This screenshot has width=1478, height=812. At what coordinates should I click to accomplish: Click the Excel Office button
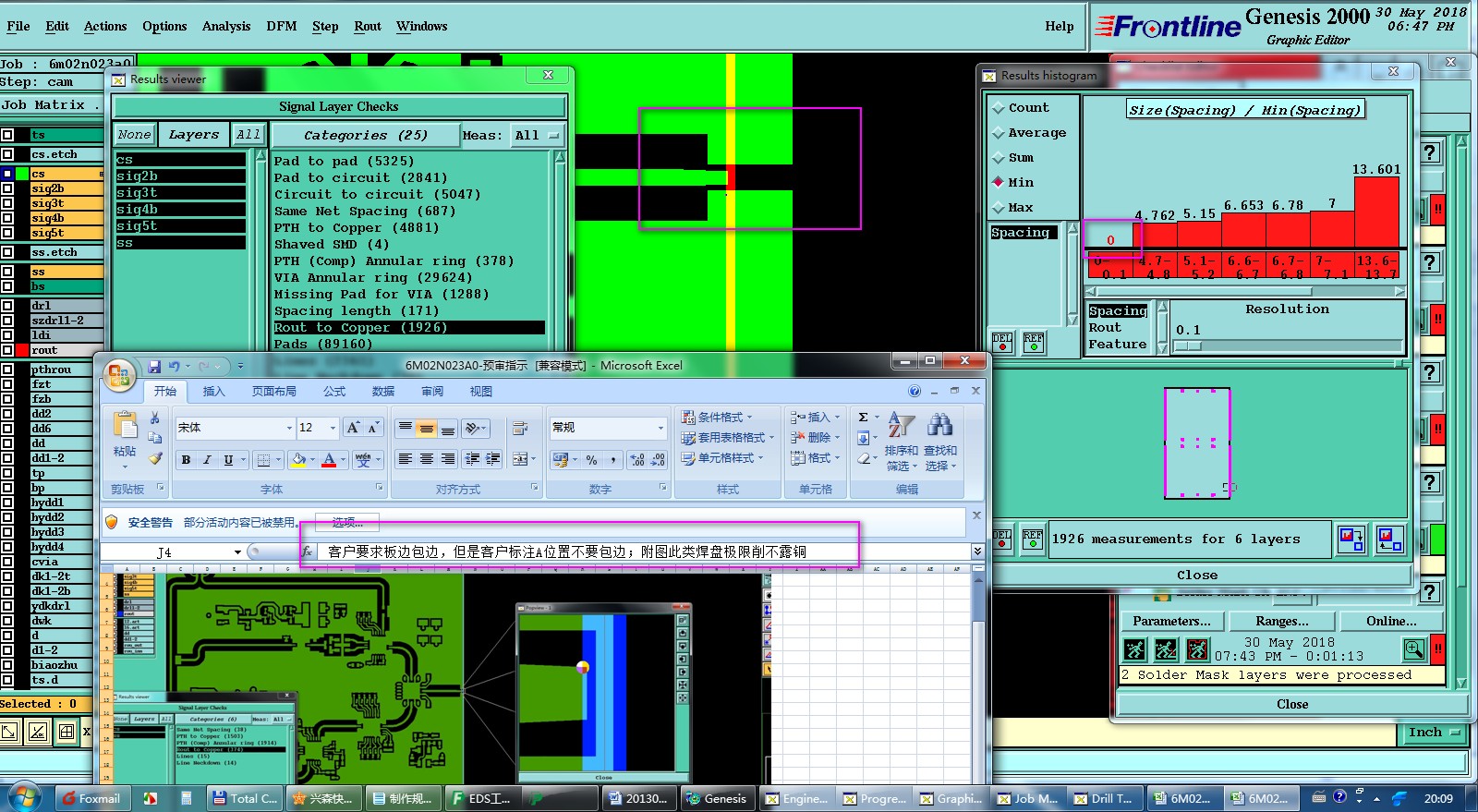pyautogui.click(x=119, y=375)
